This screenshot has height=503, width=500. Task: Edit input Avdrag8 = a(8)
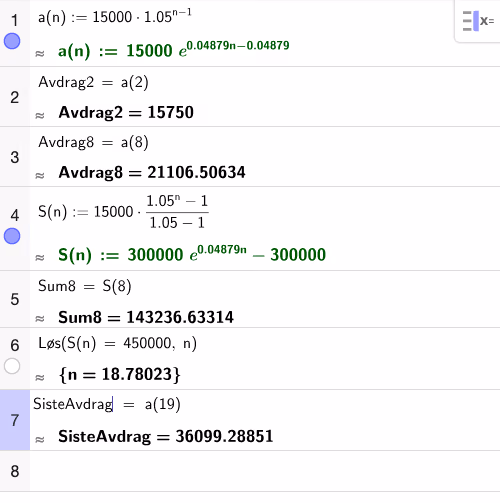tap(93, 142)
